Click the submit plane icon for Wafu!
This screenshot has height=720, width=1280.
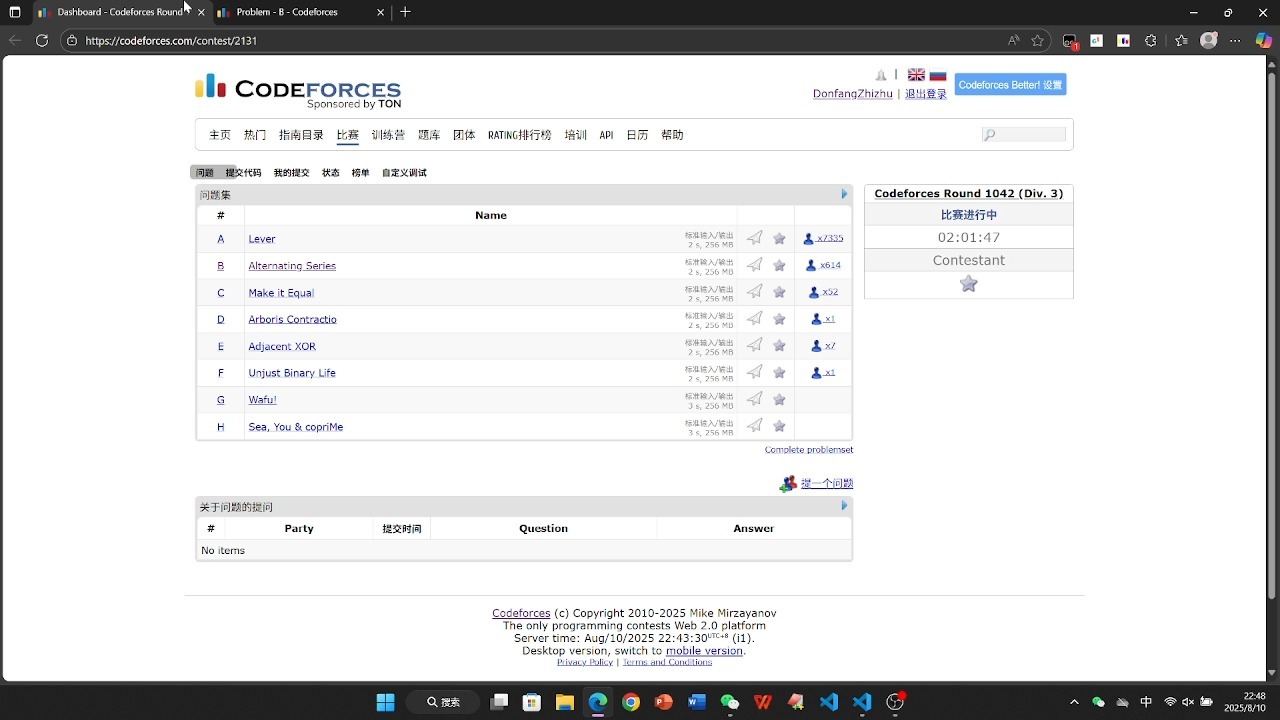tap(755, 399)
